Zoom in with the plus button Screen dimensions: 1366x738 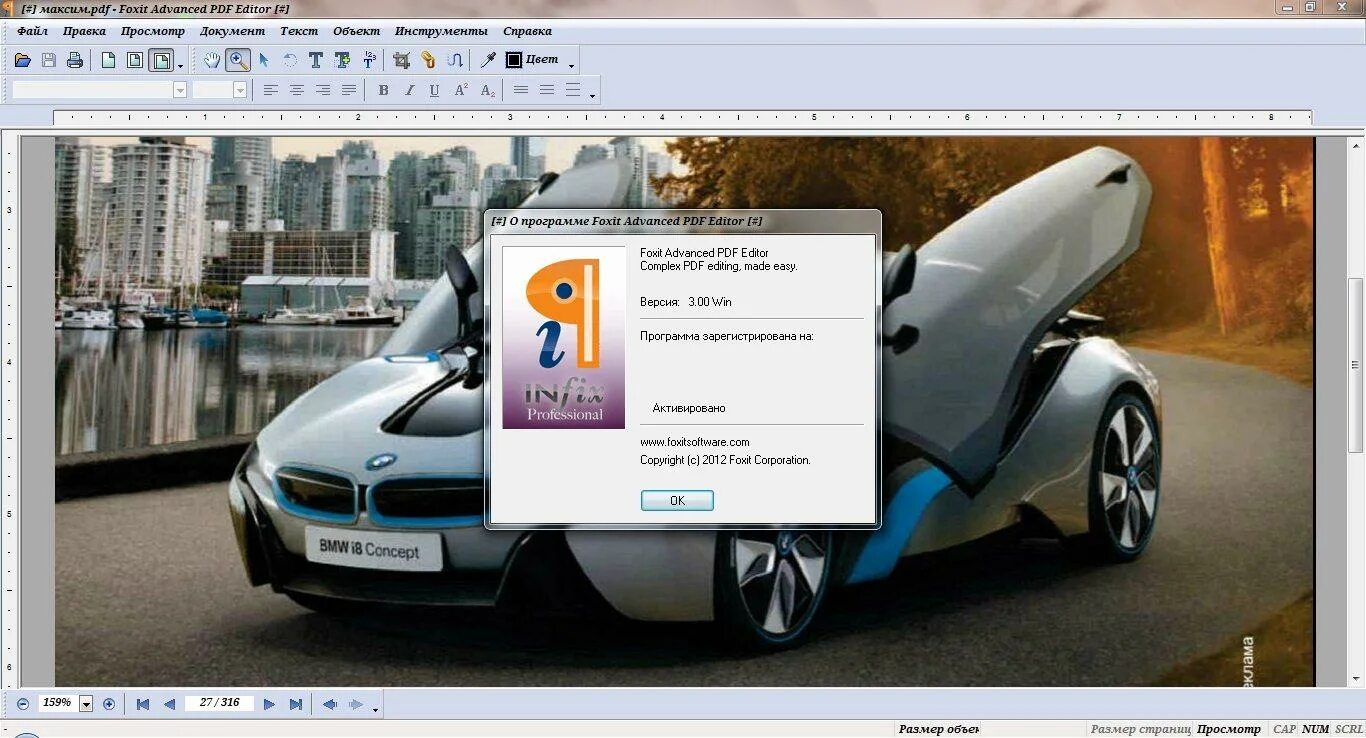[x=109, y=704]
